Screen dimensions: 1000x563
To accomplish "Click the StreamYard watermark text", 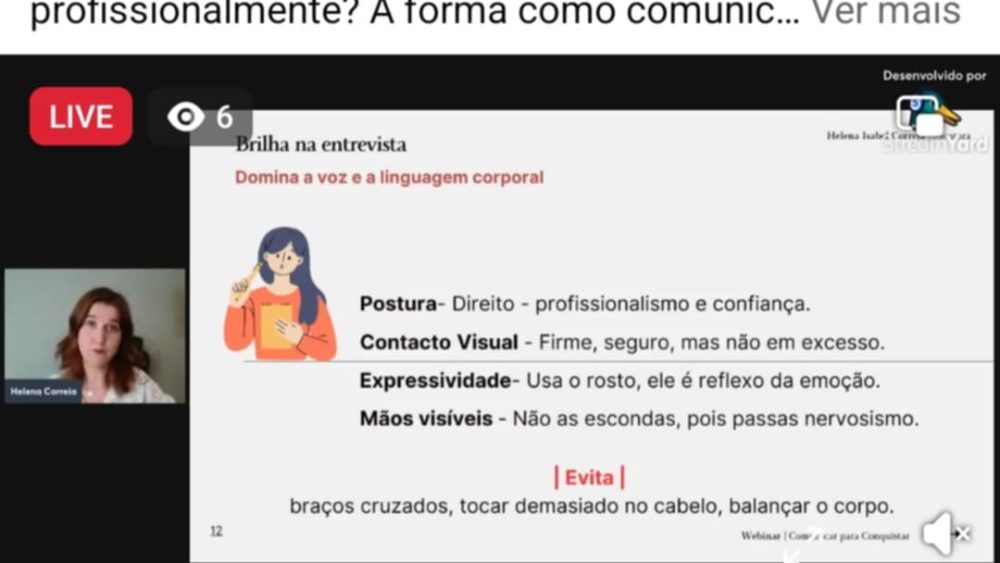I will [934, 145].
